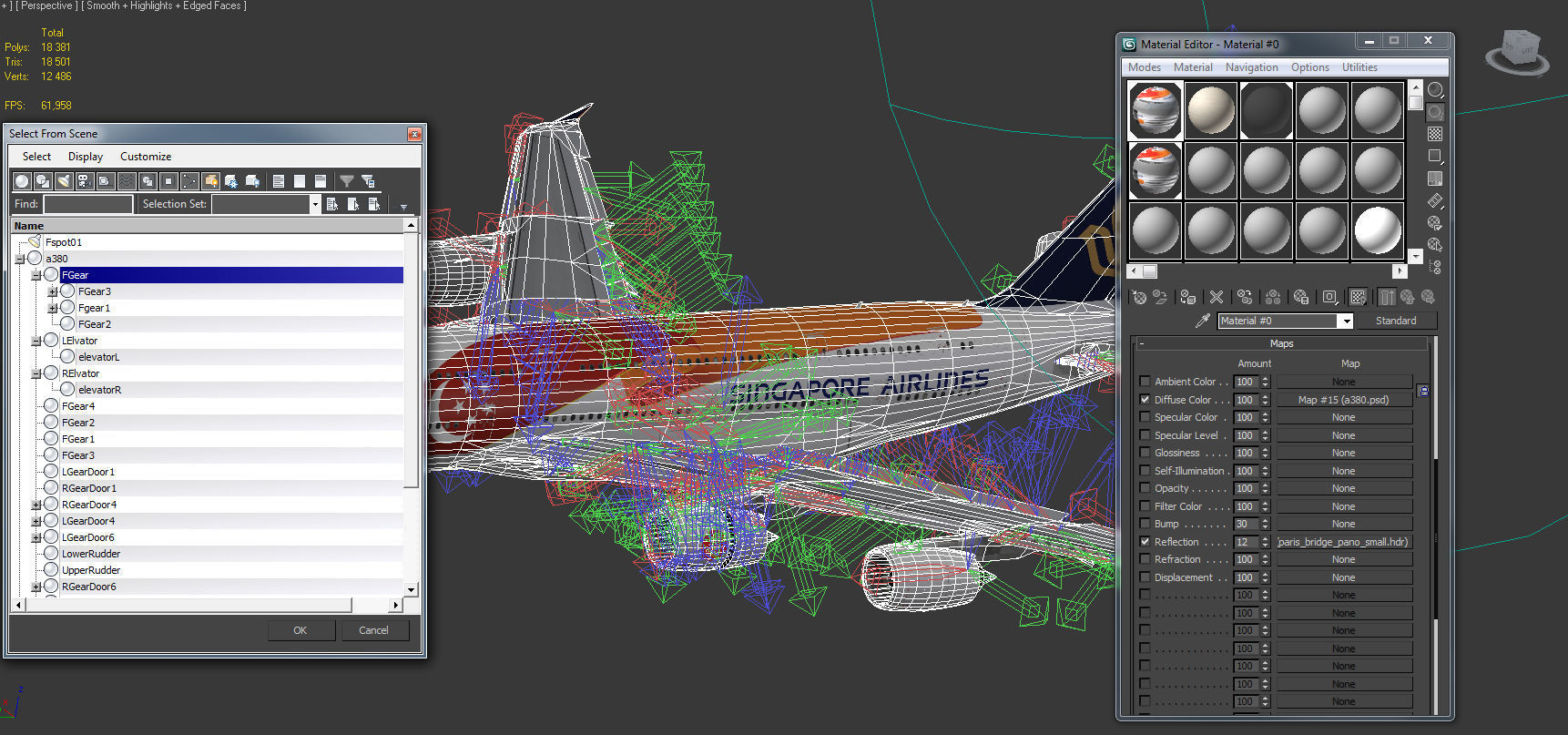Expand the RGearDoor4 tree node
The image size is (1568, 735).
pyautogui.click(x=36, y=505)
